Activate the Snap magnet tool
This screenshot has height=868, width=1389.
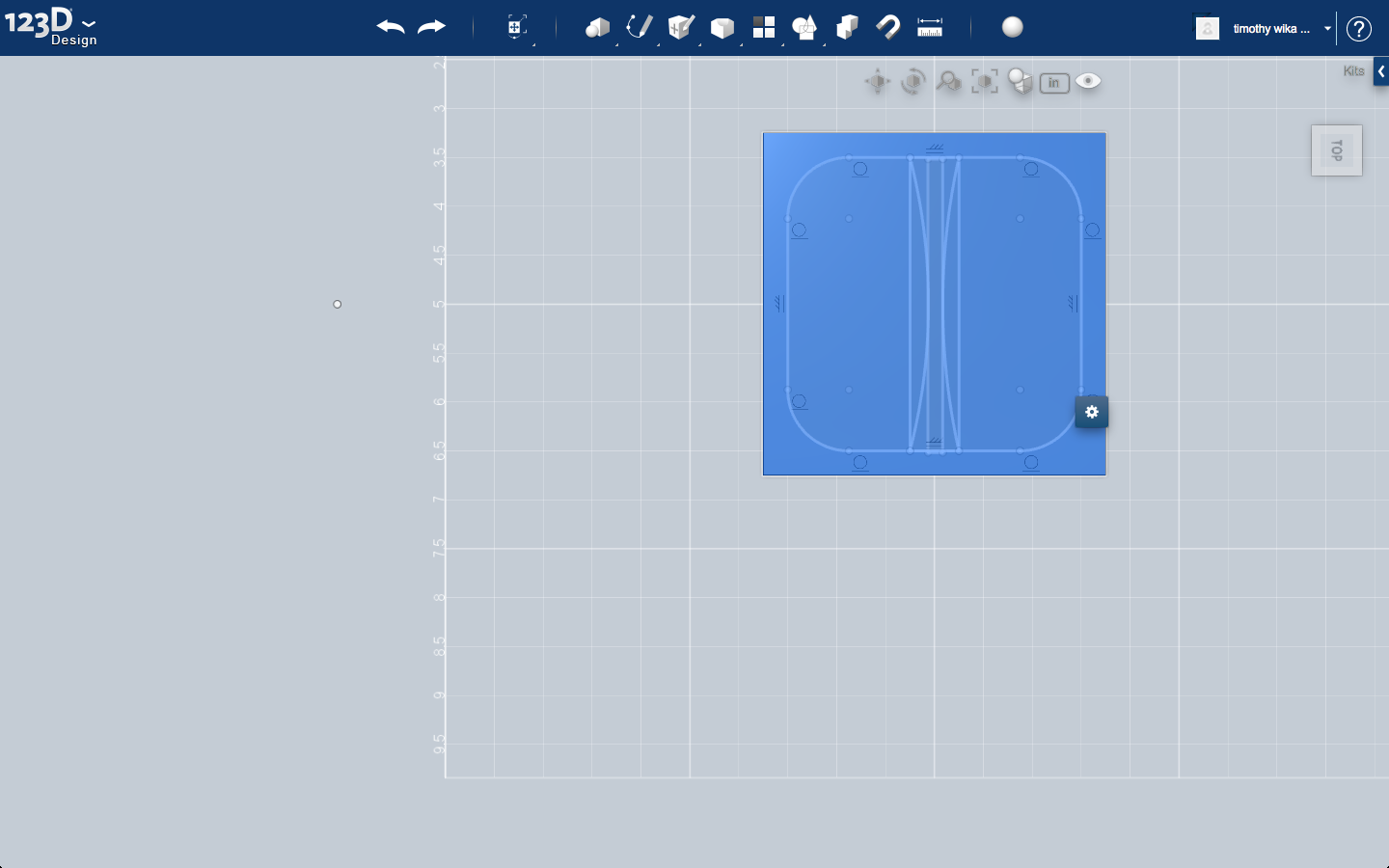888,27
